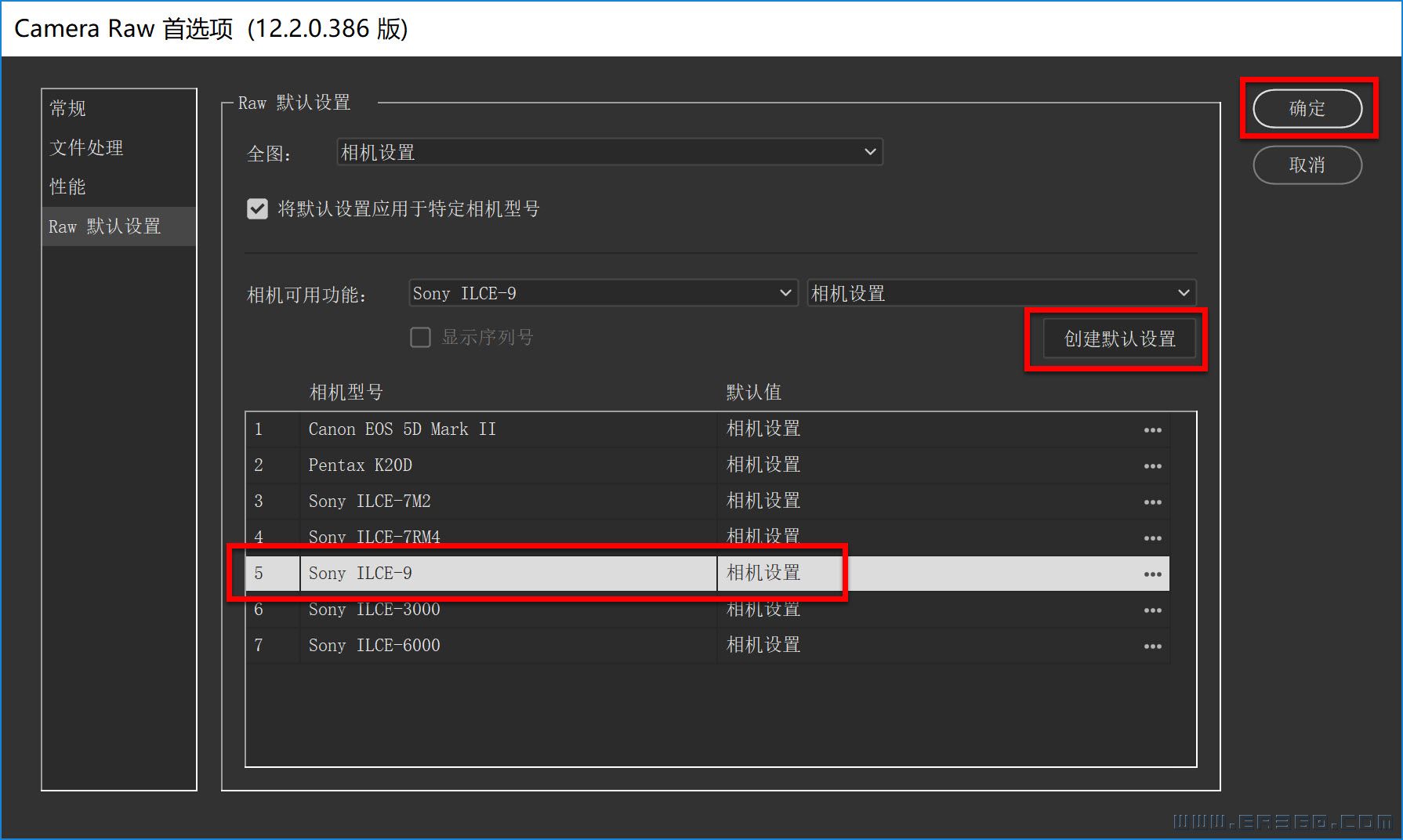Select the Sony ILCE-6000 row

pos(708,646)
